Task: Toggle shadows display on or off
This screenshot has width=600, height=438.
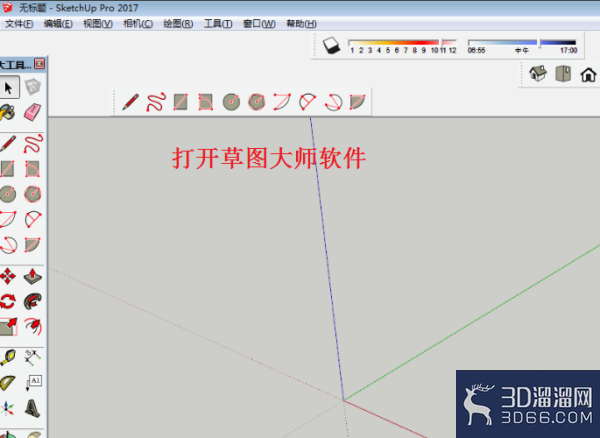Action: coord(331,46)
